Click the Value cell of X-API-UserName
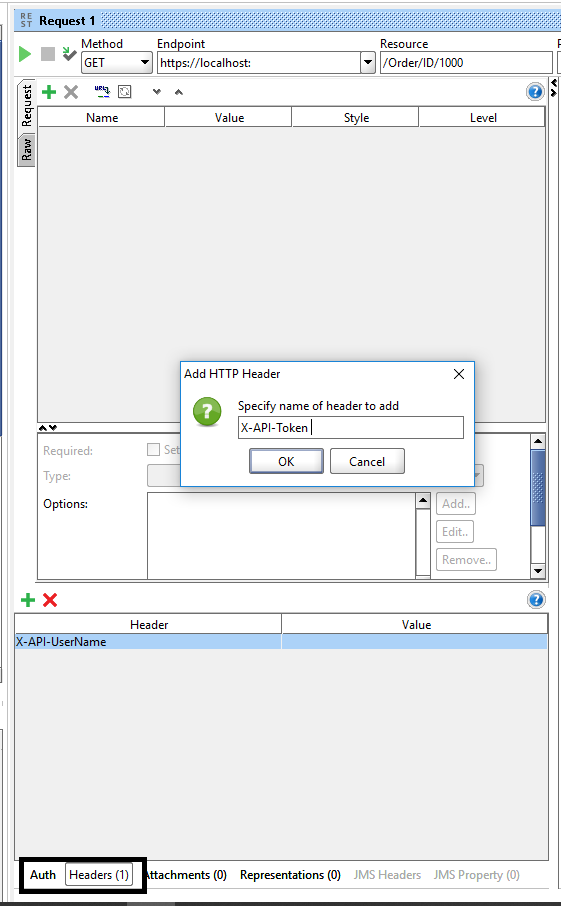The width and height of the screenshot is (561, 906). tap(414, 641)
